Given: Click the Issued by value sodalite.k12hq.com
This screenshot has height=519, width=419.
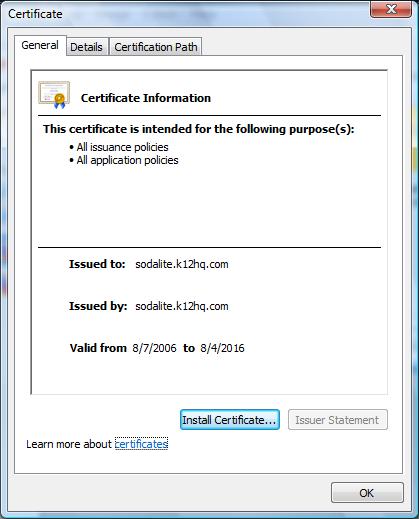Looking at the screenshot, I should pos(182,306).
